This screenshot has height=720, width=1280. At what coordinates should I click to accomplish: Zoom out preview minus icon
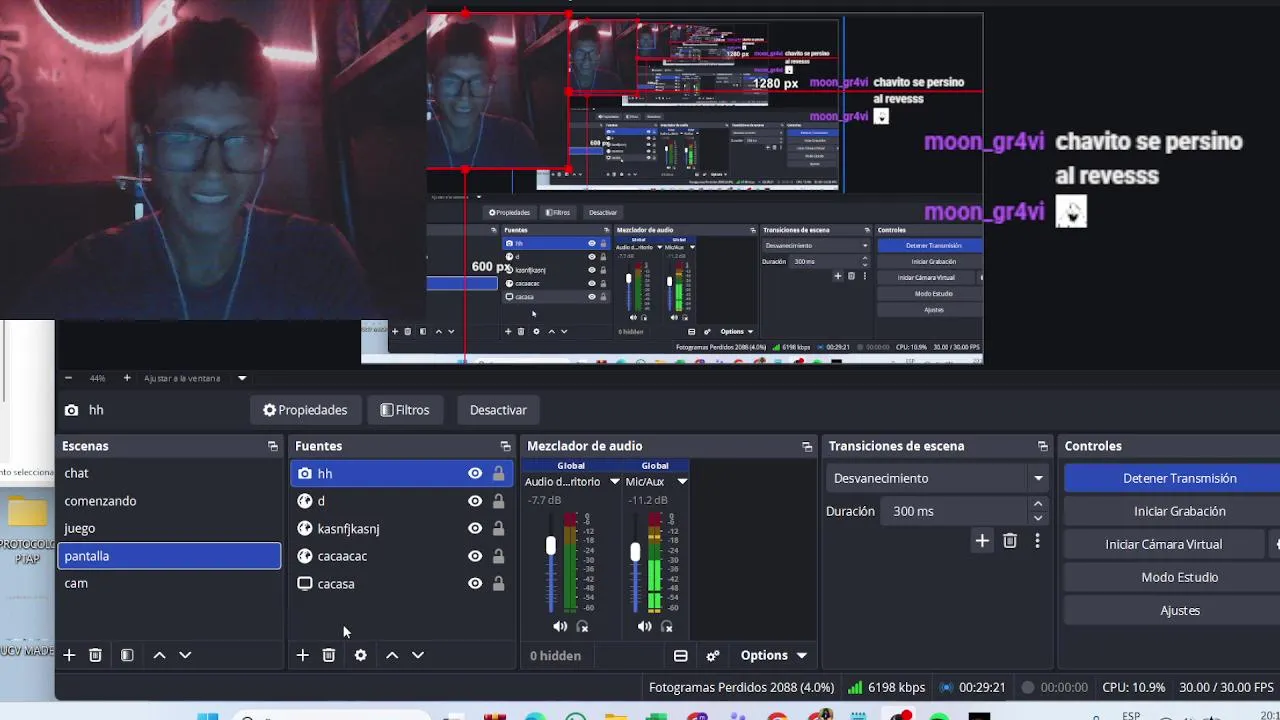pyautogui.click(x=68, y=378)
